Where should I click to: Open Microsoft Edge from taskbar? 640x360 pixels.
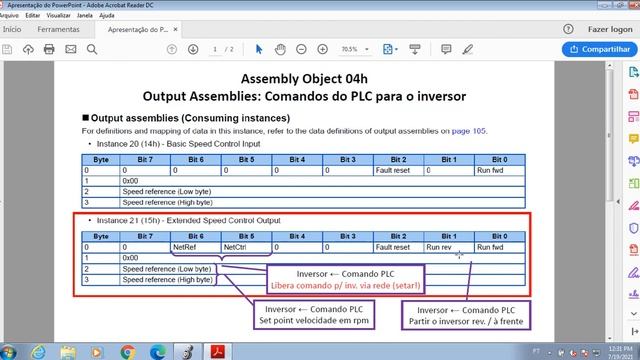pyautogui.click(x=158, y=352)
